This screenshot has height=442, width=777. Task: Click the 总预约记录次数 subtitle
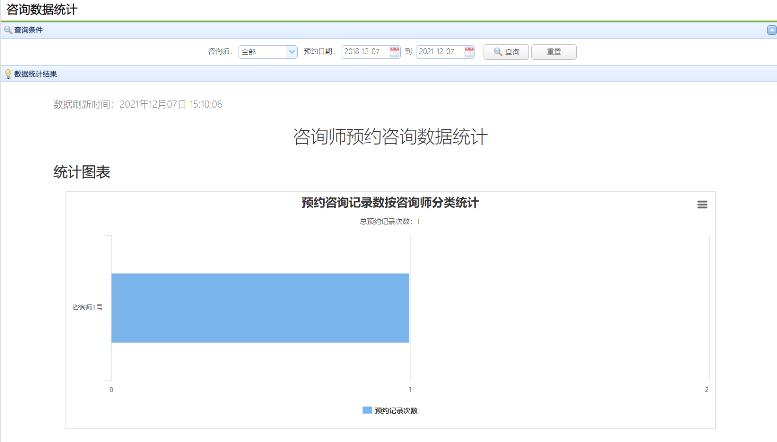point(389,221)
